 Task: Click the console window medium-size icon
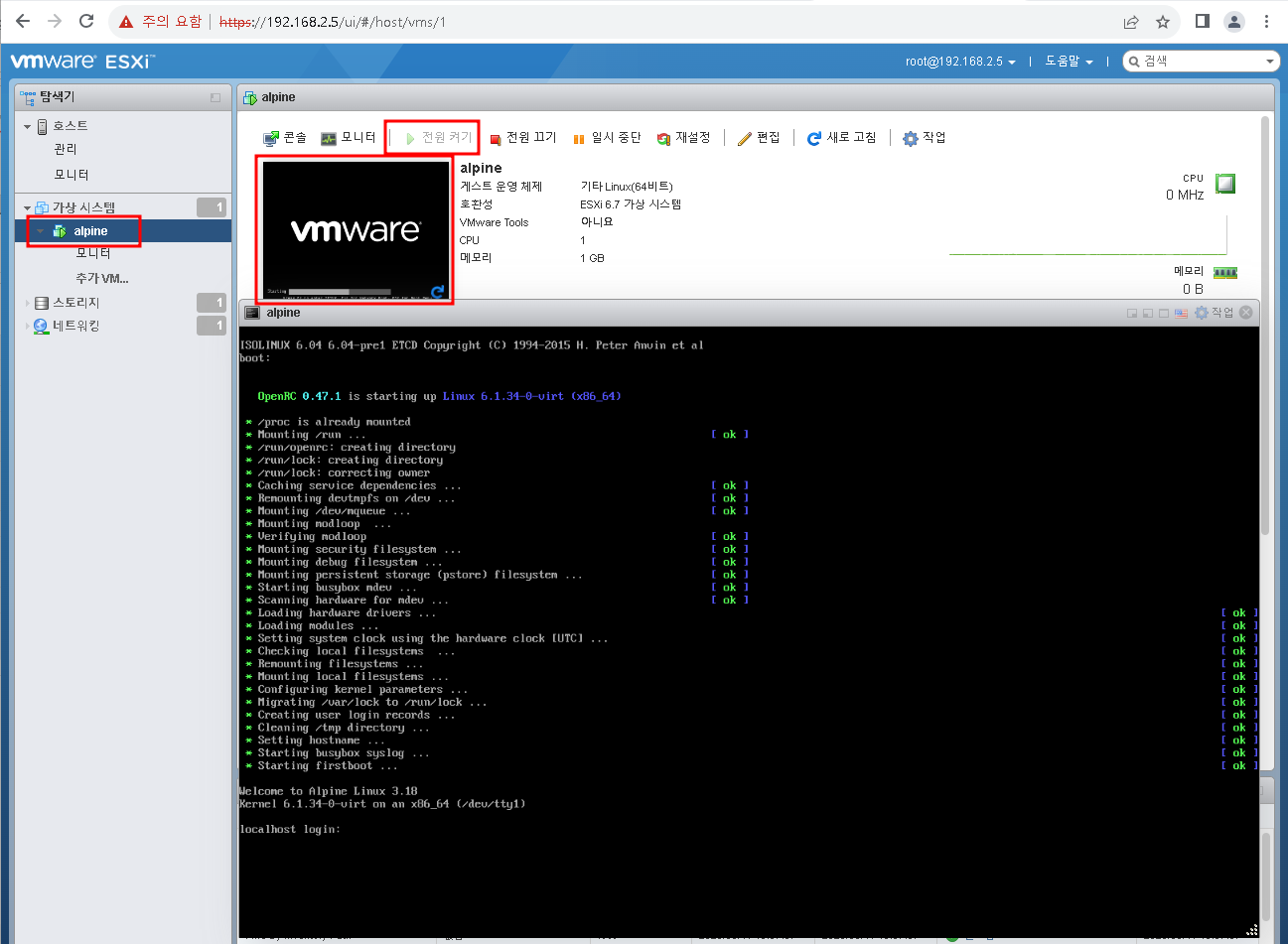[1148, 313]
